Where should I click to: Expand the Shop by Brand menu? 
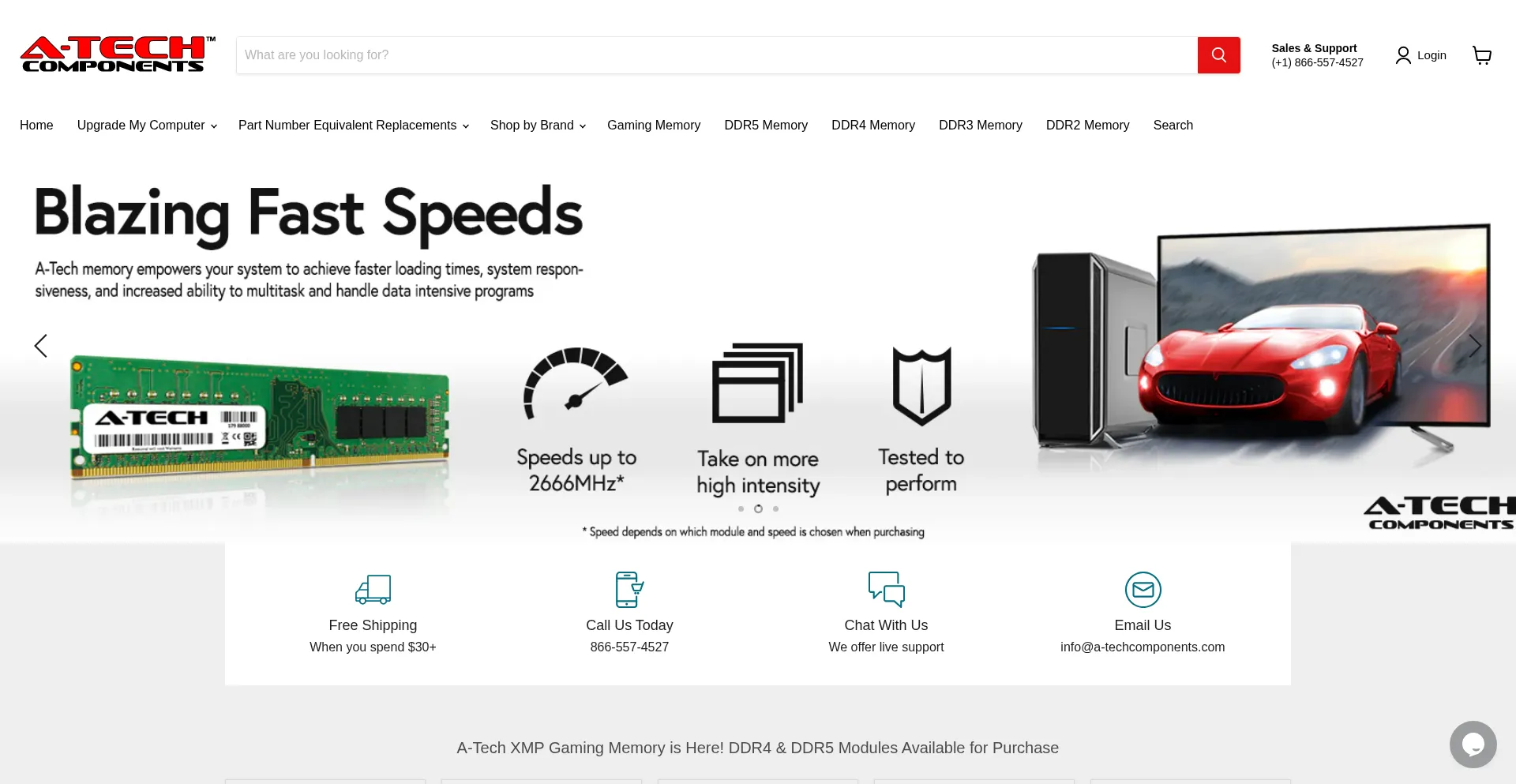[538, 126]
